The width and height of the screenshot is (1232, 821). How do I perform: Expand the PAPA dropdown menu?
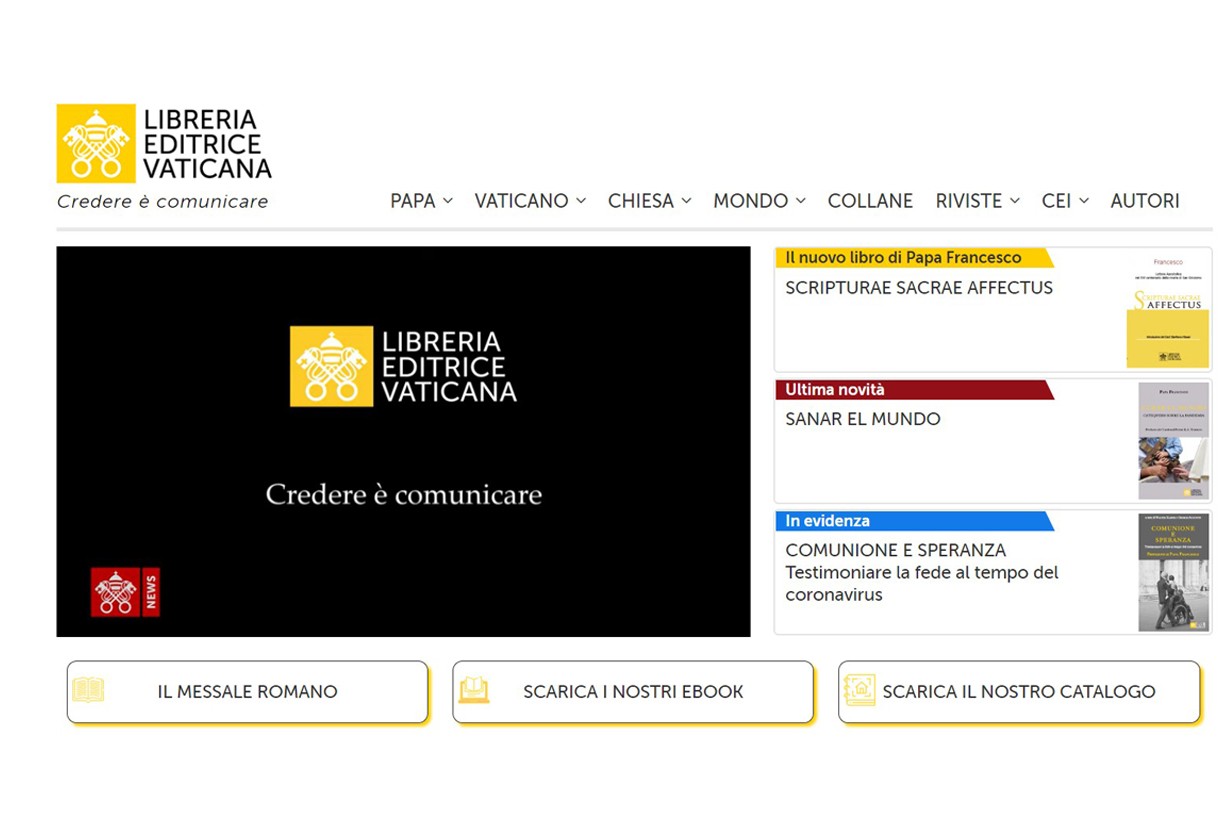click(x=421, y=201)
